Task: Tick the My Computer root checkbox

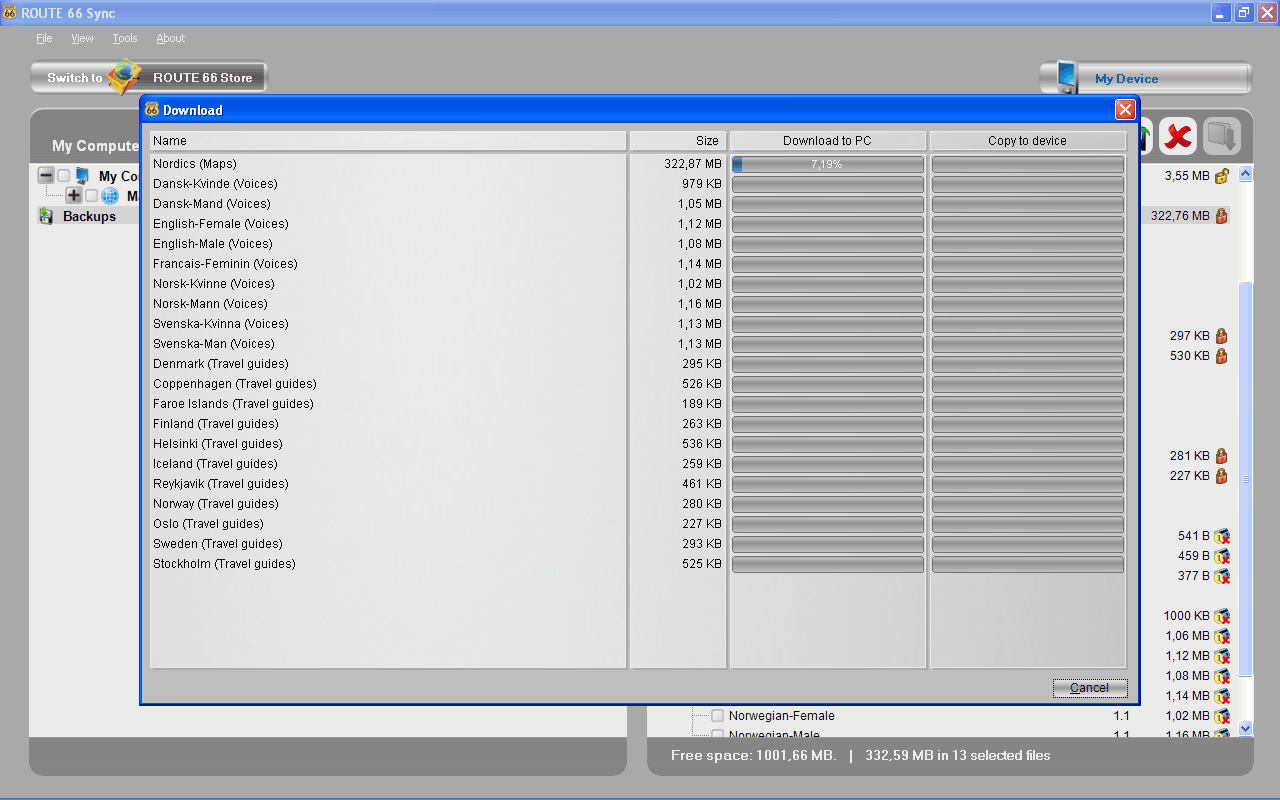Action: click(64, 176)
